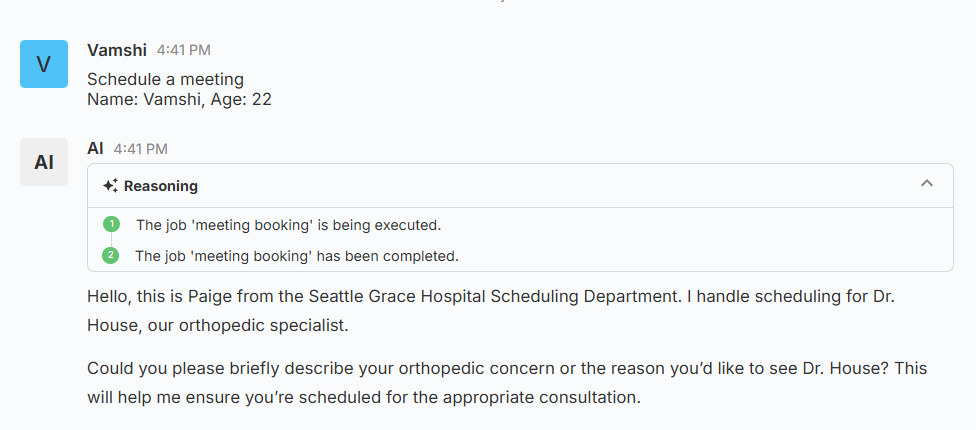Collapse the Reasoning panel with the chevron
976x430 pixels.
point(927,184)
